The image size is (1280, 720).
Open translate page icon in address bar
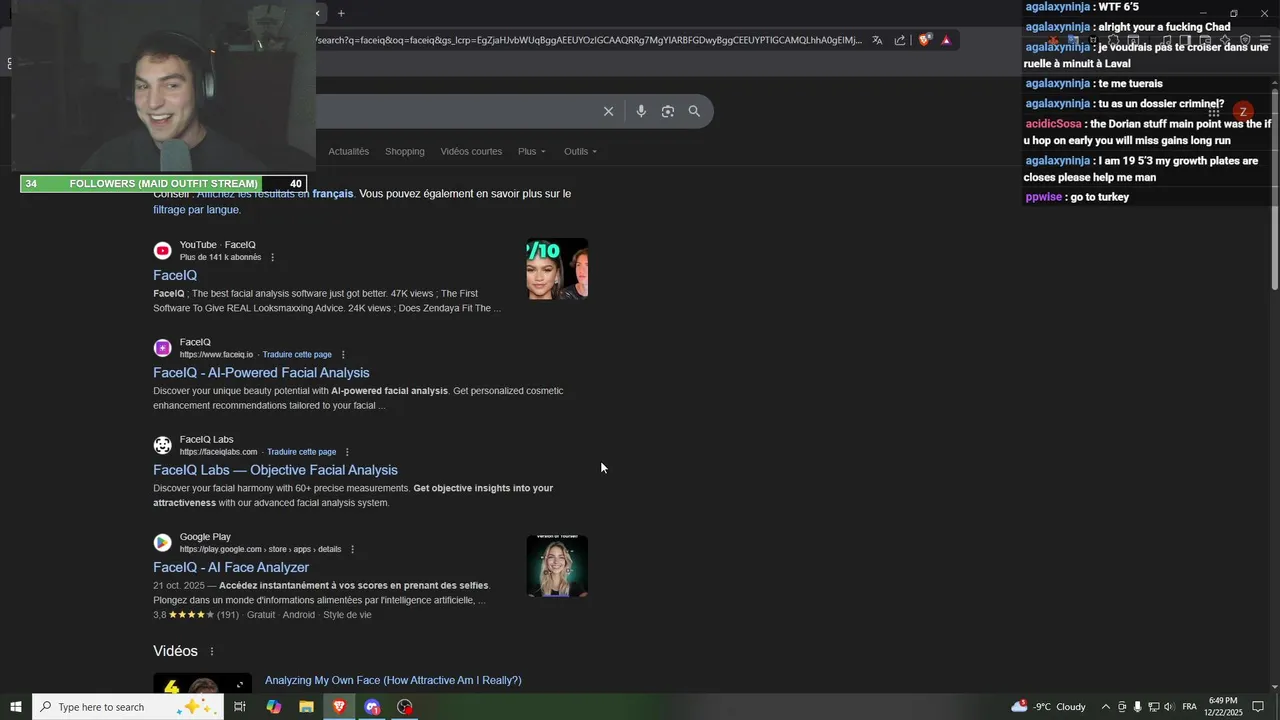click(877, 40)
